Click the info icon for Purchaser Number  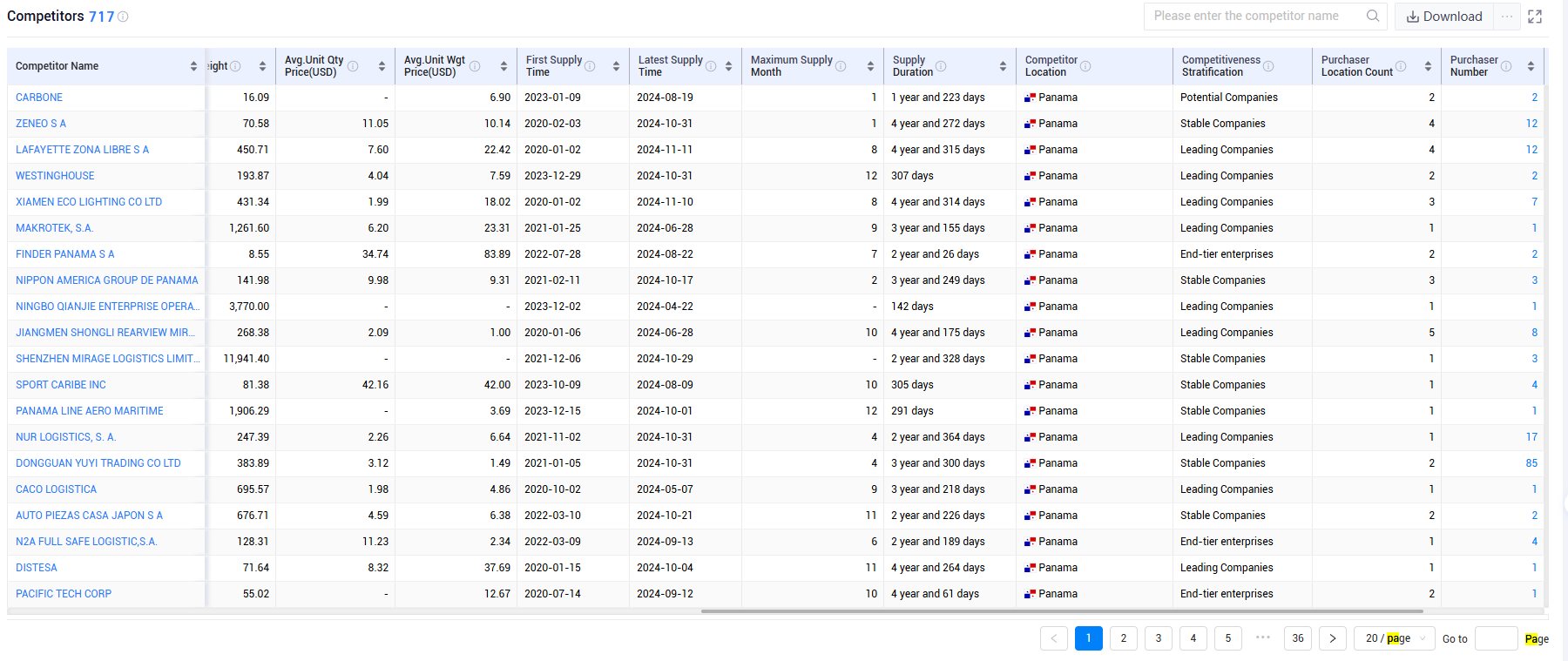(x=1506, y=66)
